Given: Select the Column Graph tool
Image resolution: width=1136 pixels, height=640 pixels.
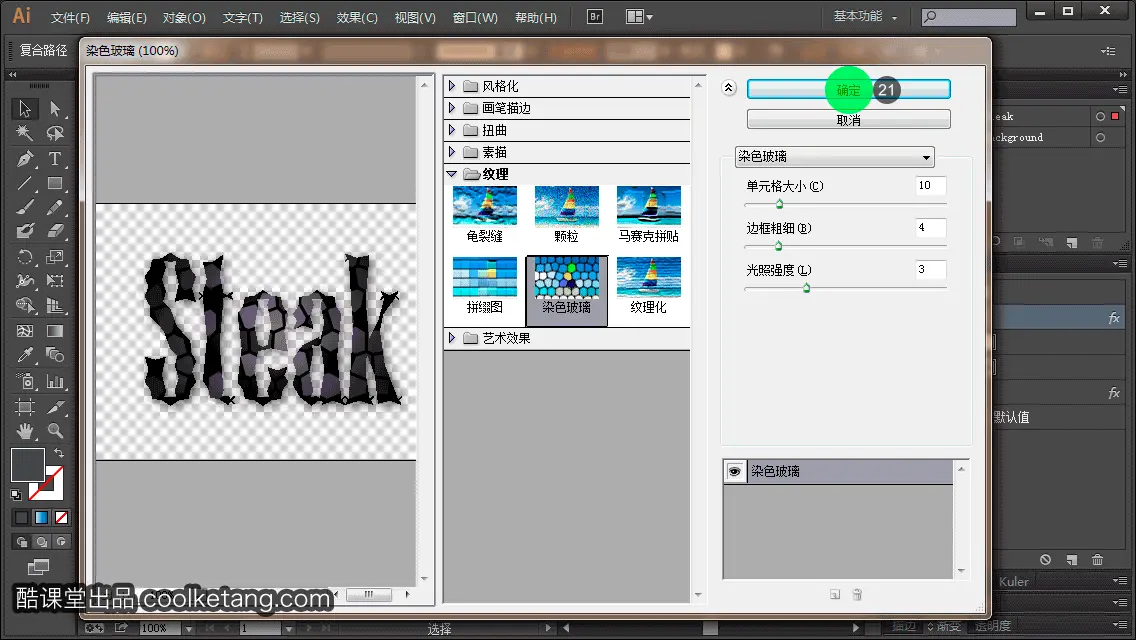Looking at the screenshot, I should click(55, 381).
